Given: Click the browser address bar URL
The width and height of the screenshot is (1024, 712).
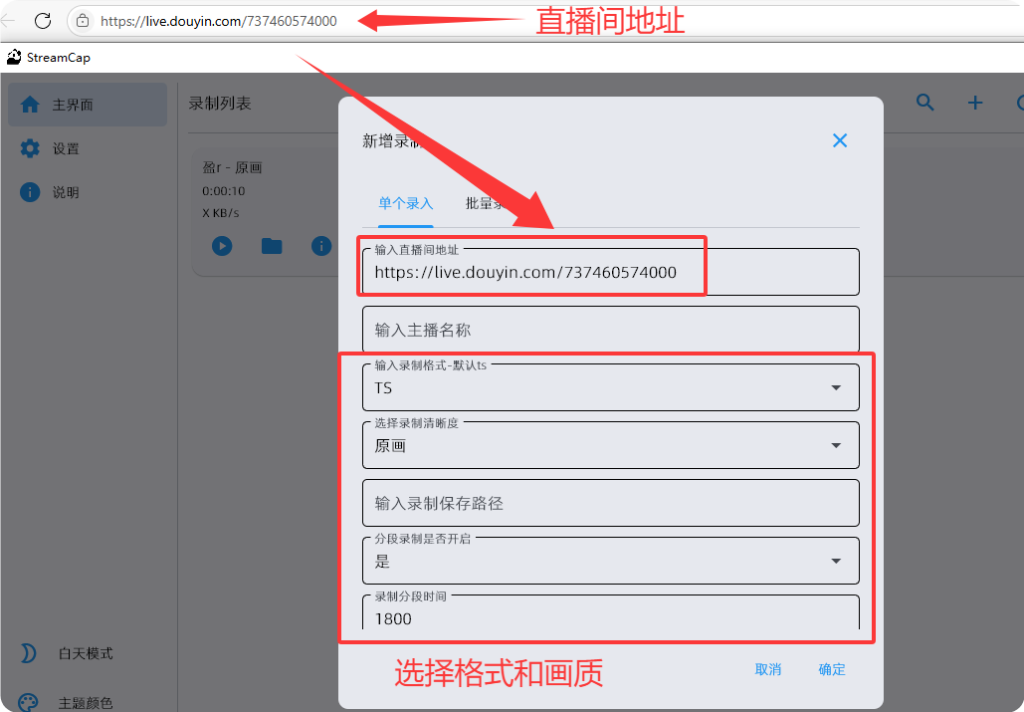Looking at the screenshot, I should (218, 21).
